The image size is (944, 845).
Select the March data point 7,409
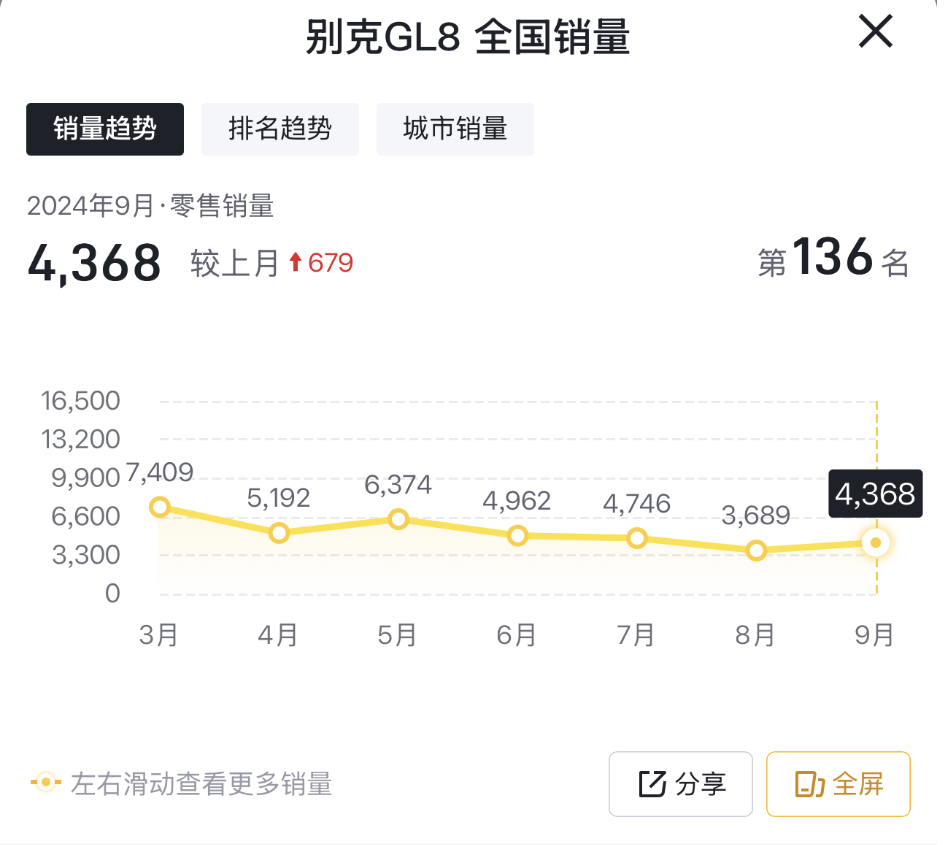[x=159, y=507]
